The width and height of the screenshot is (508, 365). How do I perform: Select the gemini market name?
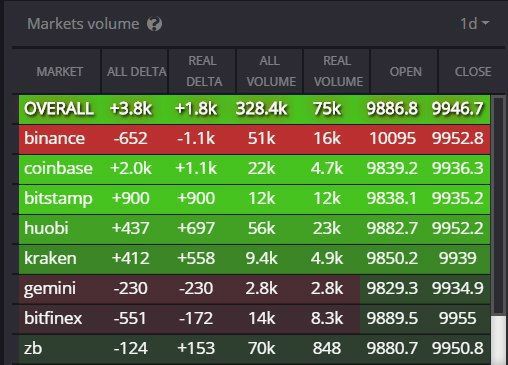pos(50,289)
